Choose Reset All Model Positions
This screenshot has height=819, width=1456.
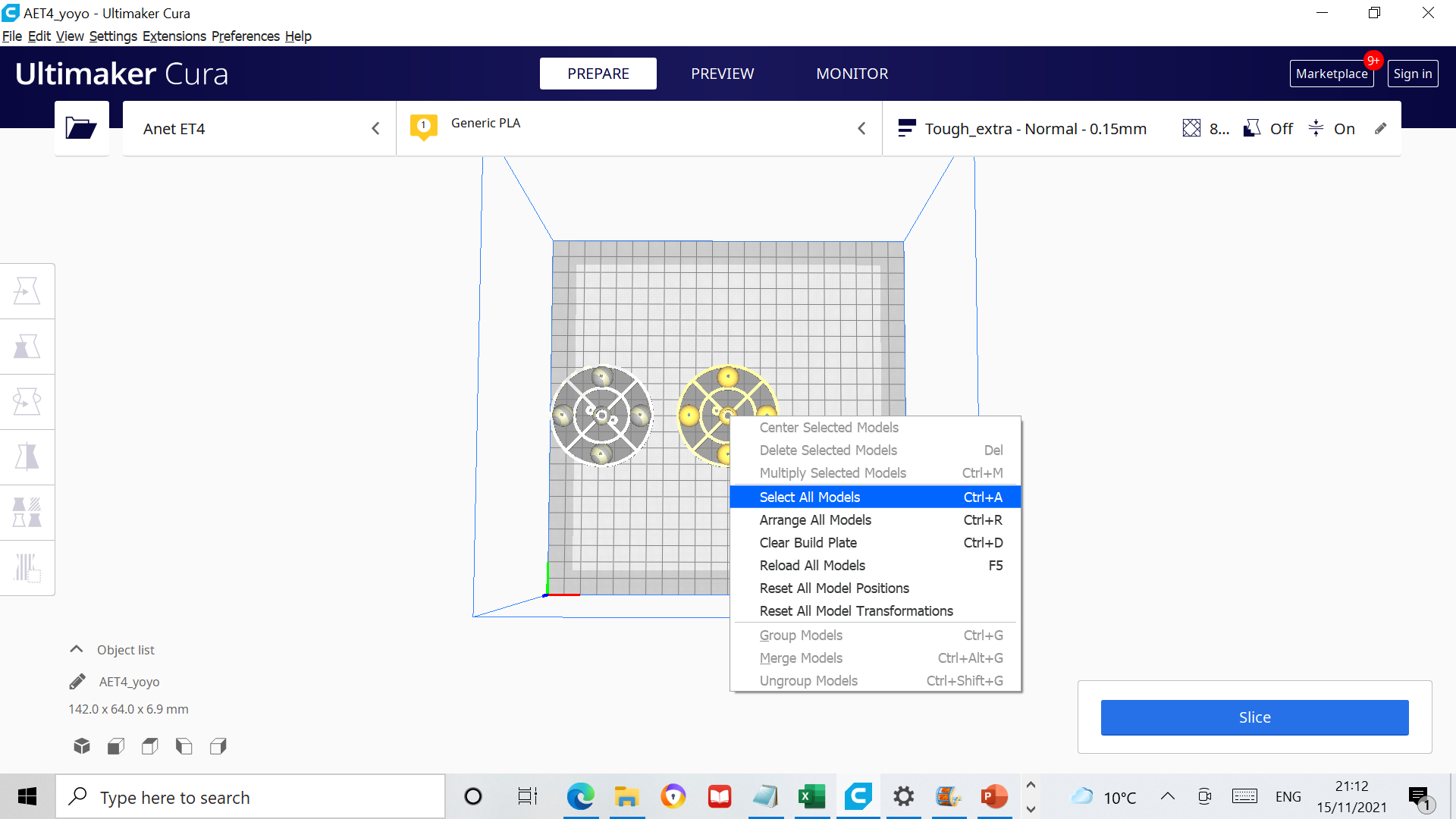click(875, 588)
